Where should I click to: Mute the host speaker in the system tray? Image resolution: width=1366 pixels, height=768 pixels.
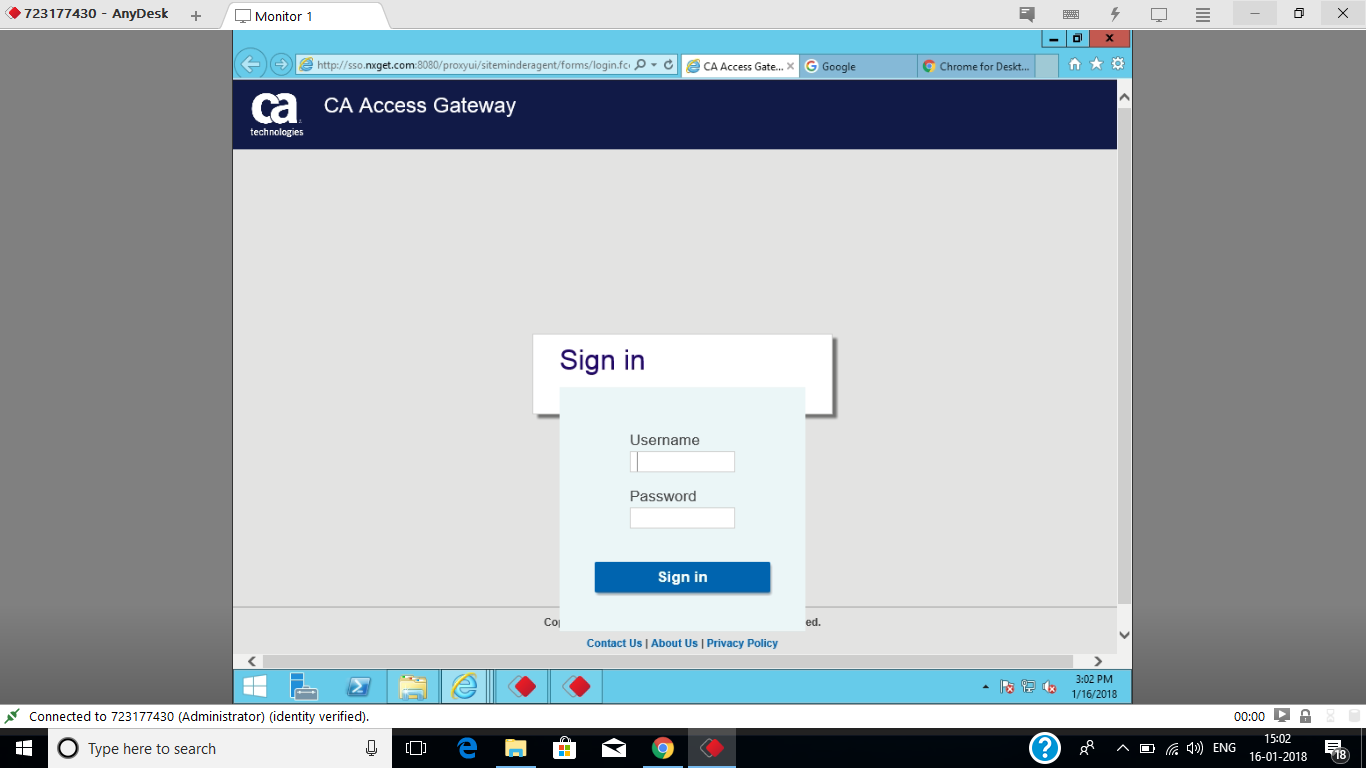pos(1193,748)
